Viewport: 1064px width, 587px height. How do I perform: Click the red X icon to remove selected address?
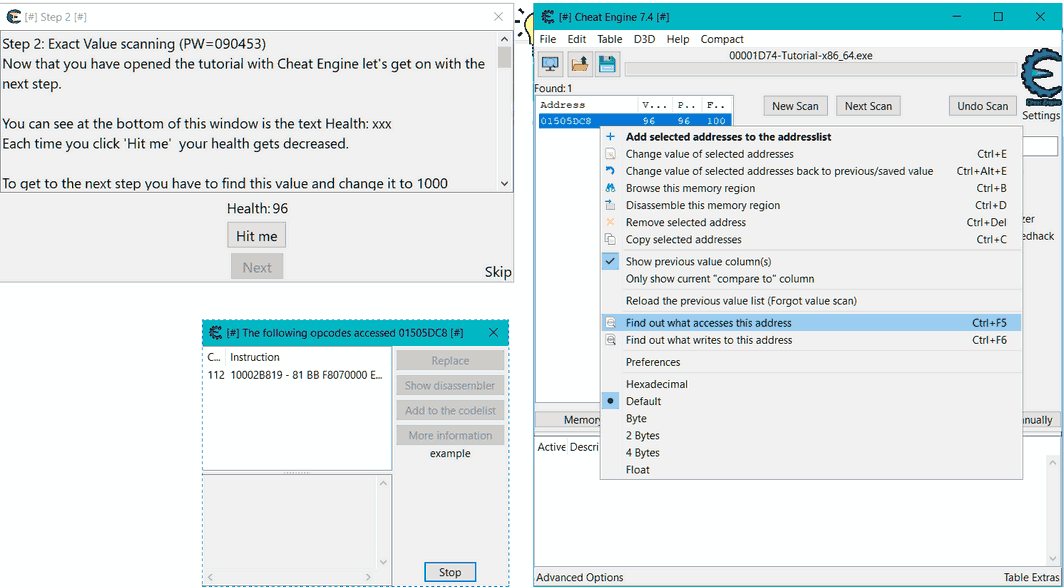coord(610,222)
